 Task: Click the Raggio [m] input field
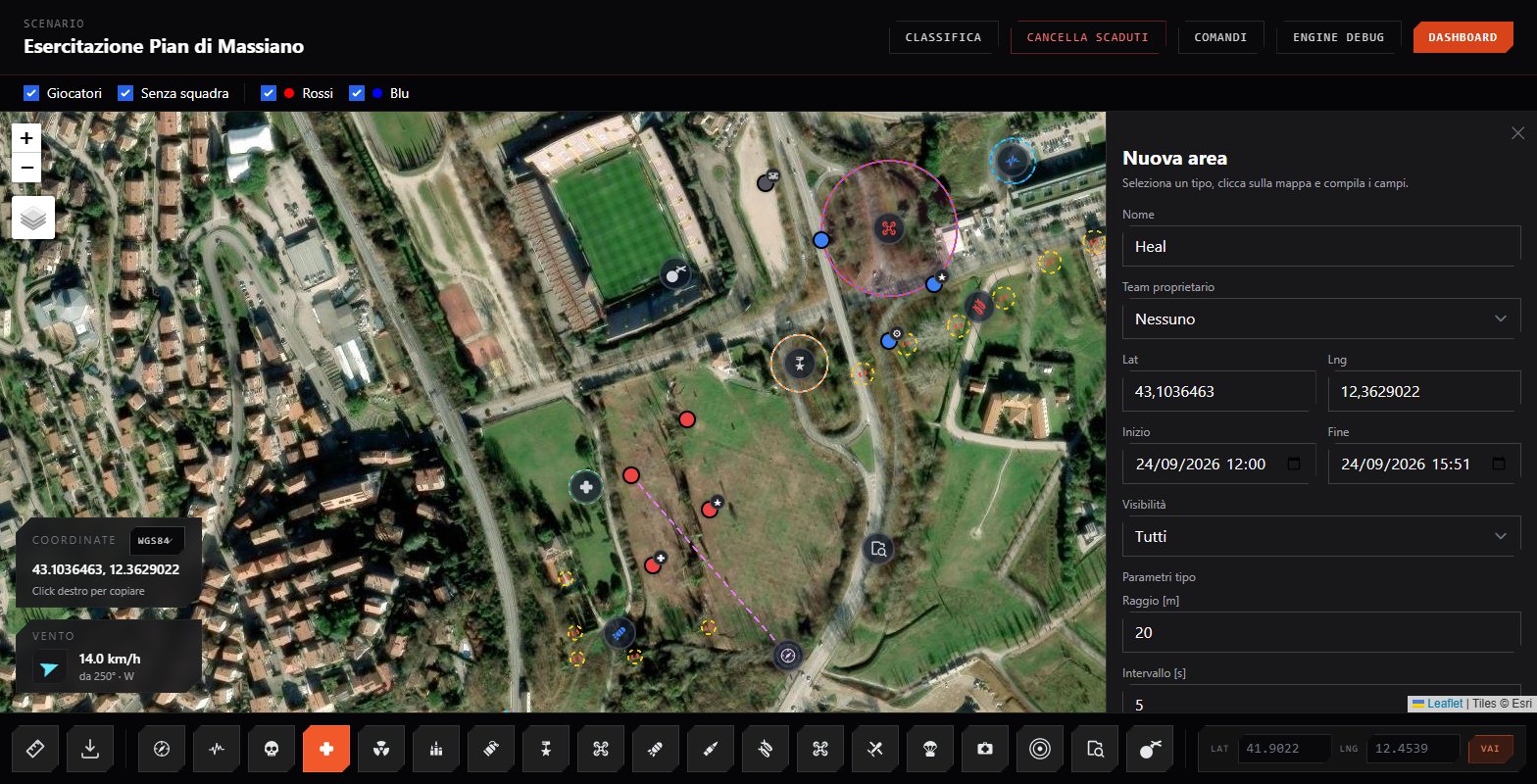point(1321,632)
